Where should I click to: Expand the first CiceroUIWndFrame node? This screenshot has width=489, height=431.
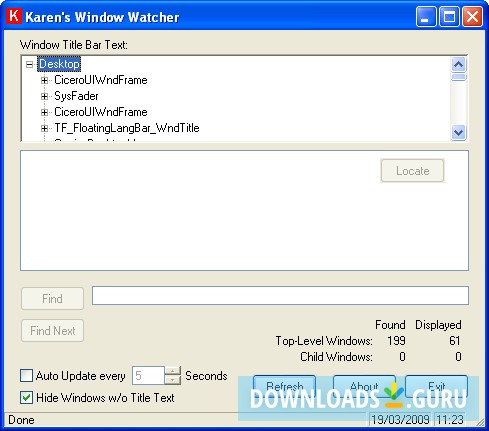click(x=44, y=80)
